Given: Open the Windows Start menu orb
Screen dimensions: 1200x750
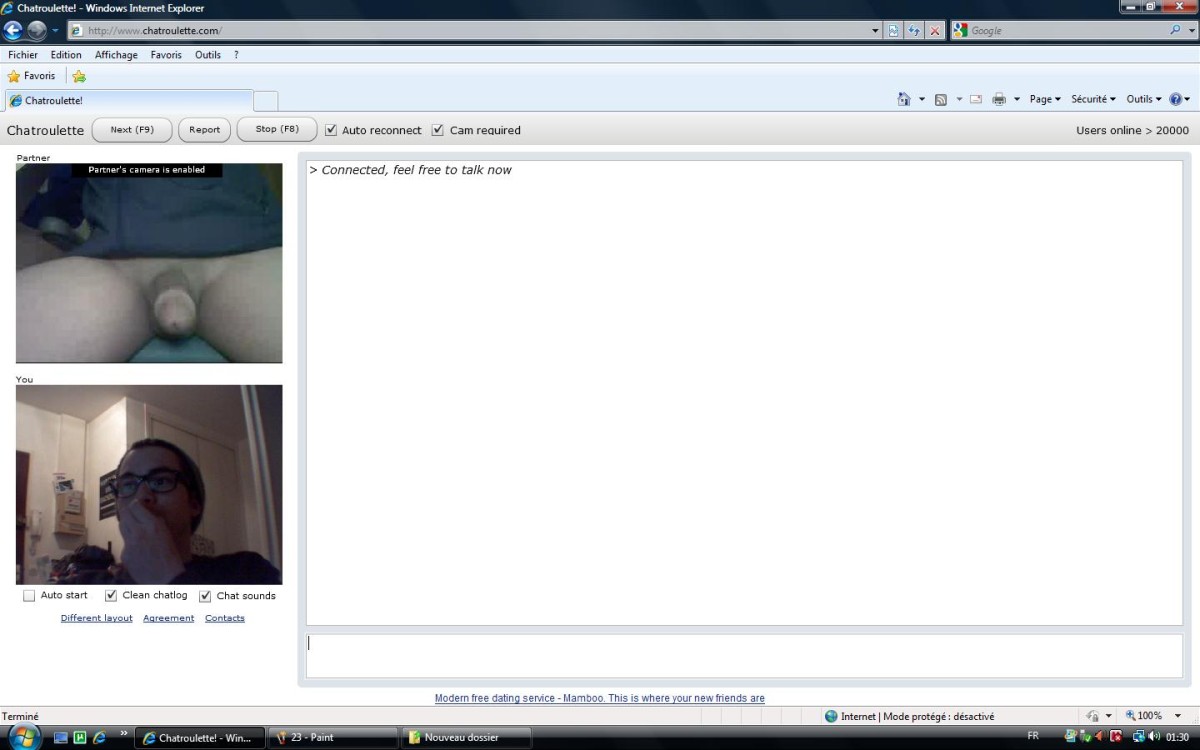Looking at the screenshot, I should coord(22,737).
